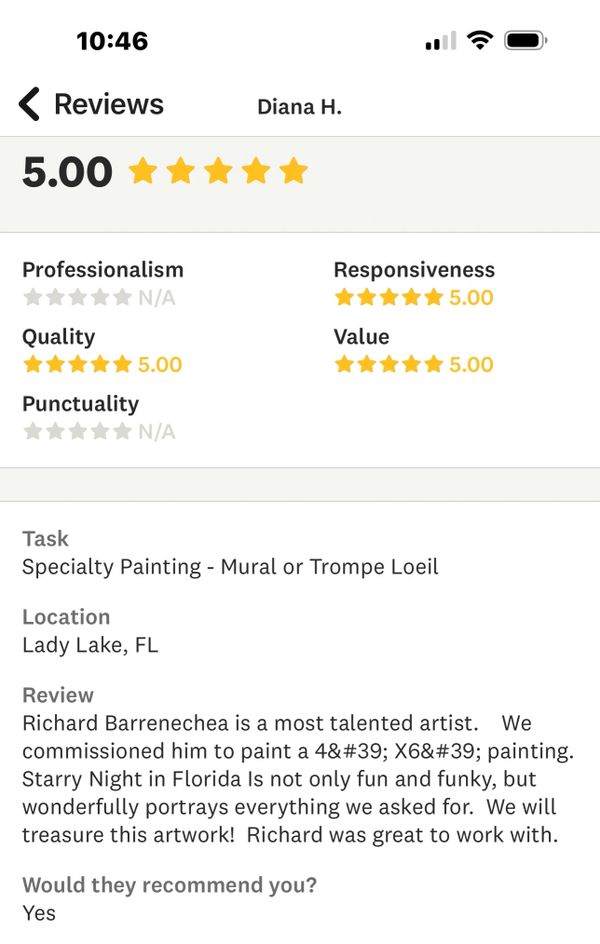Select the Diana H. reviewer name

[x=299, y=107]
